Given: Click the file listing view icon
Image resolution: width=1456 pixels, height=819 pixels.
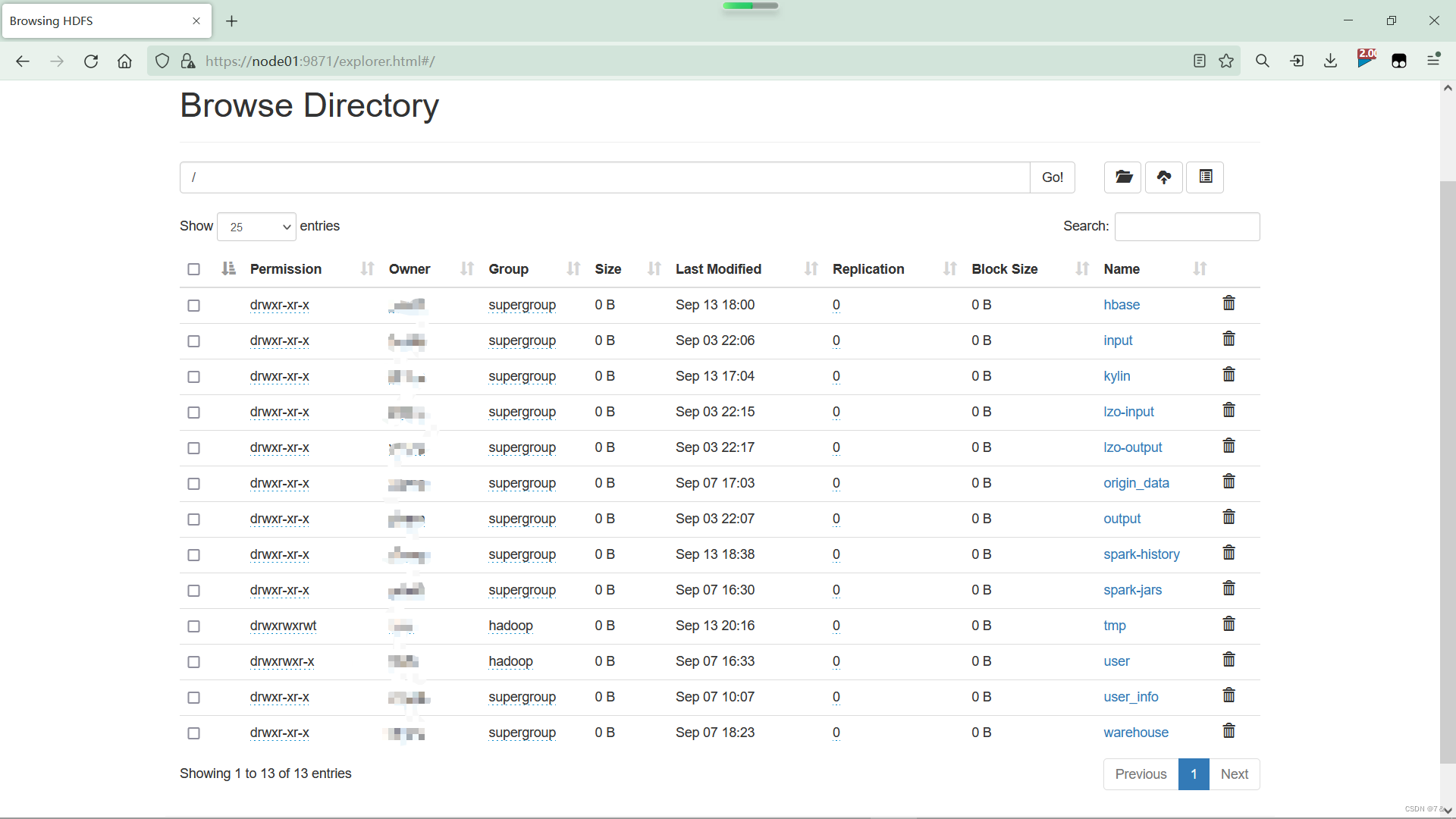Looking at the screenshot, I should click(x=1206, y=177).
